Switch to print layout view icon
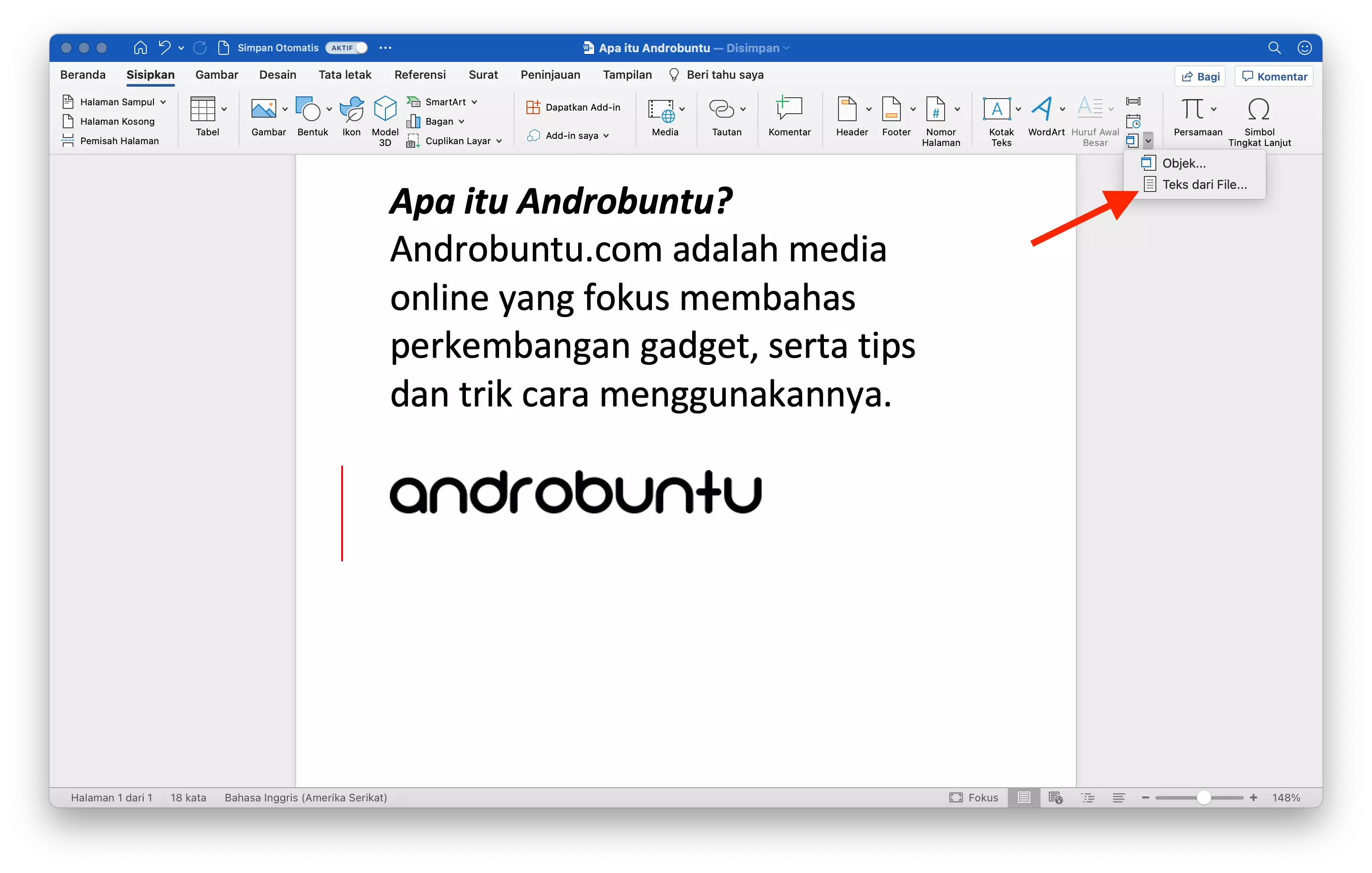1372x873 pixels. (x=1023, y=797)
